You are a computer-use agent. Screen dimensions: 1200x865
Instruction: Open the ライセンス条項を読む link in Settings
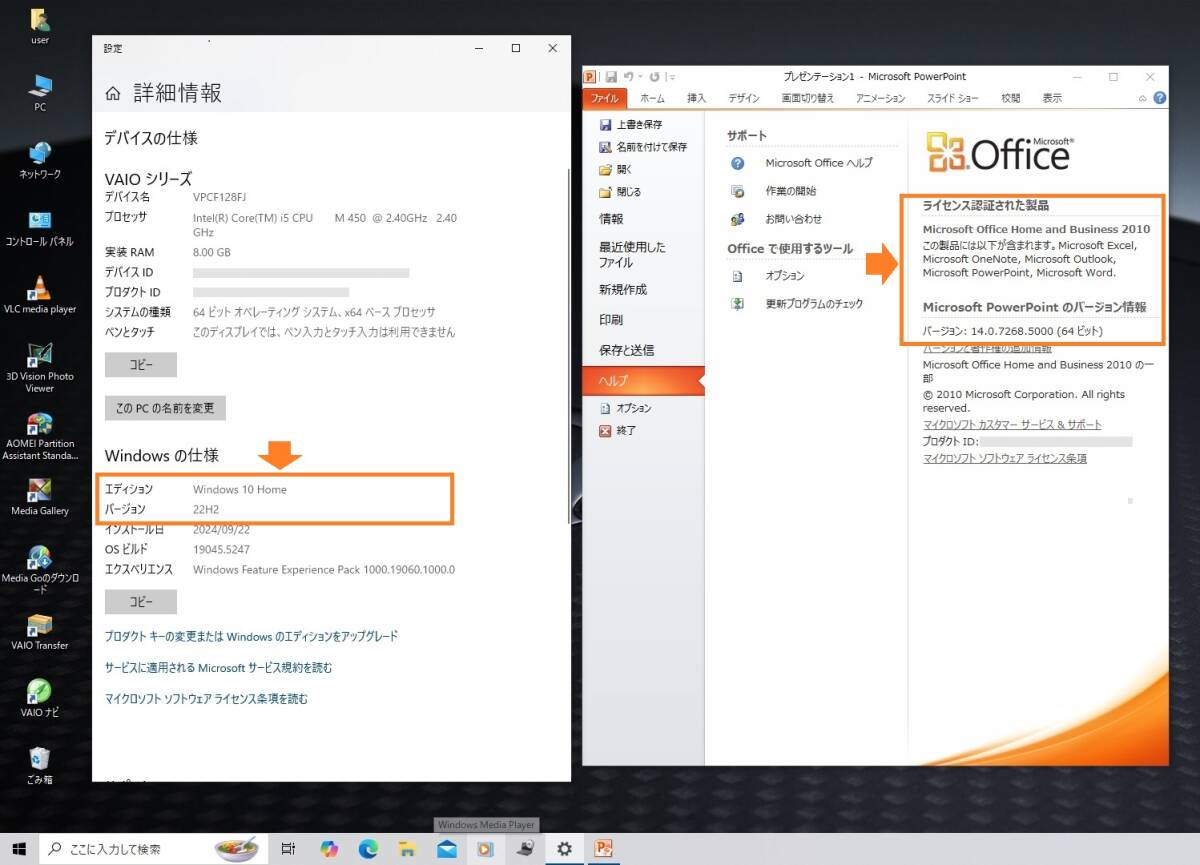click(x=206, y=699)
